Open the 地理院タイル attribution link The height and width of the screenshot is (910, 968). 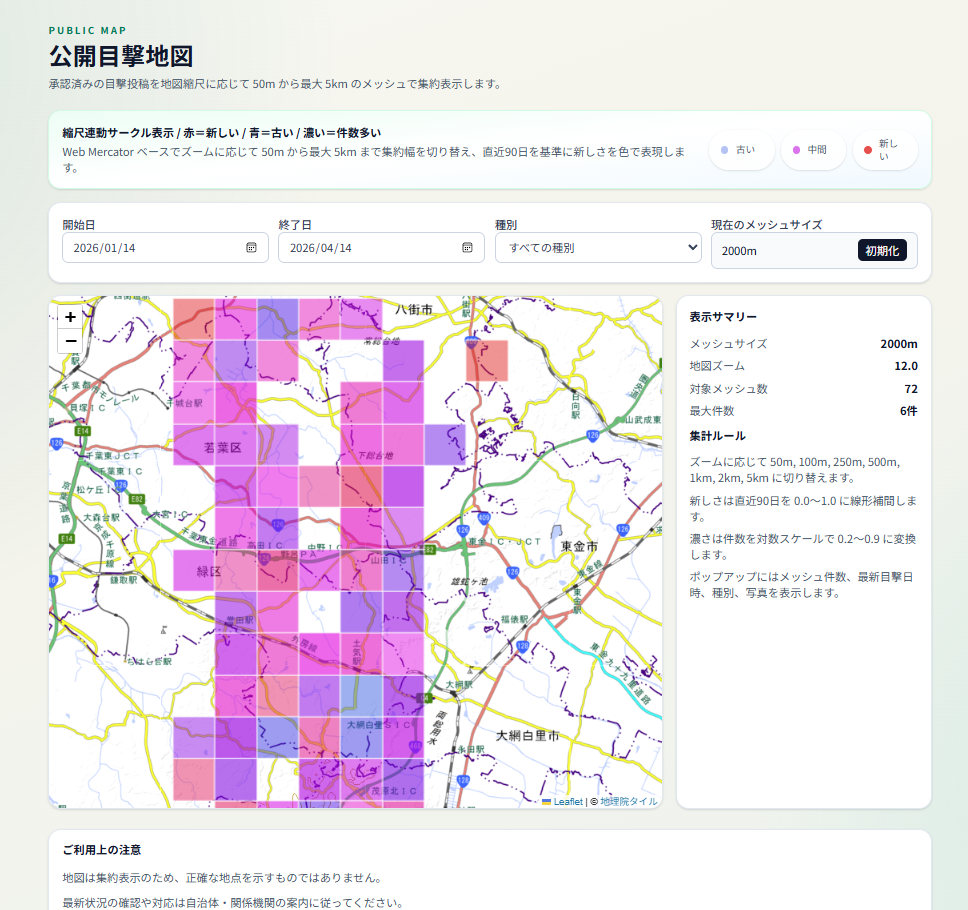629,801
